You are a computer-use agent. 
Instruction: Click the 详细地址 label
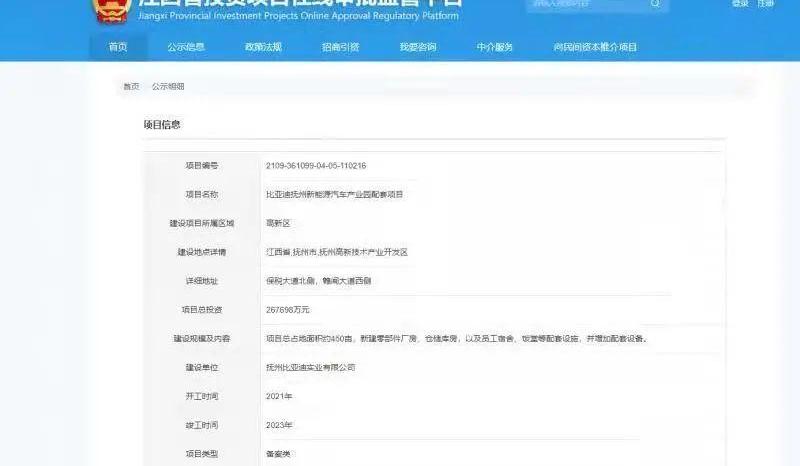[202, 281]
